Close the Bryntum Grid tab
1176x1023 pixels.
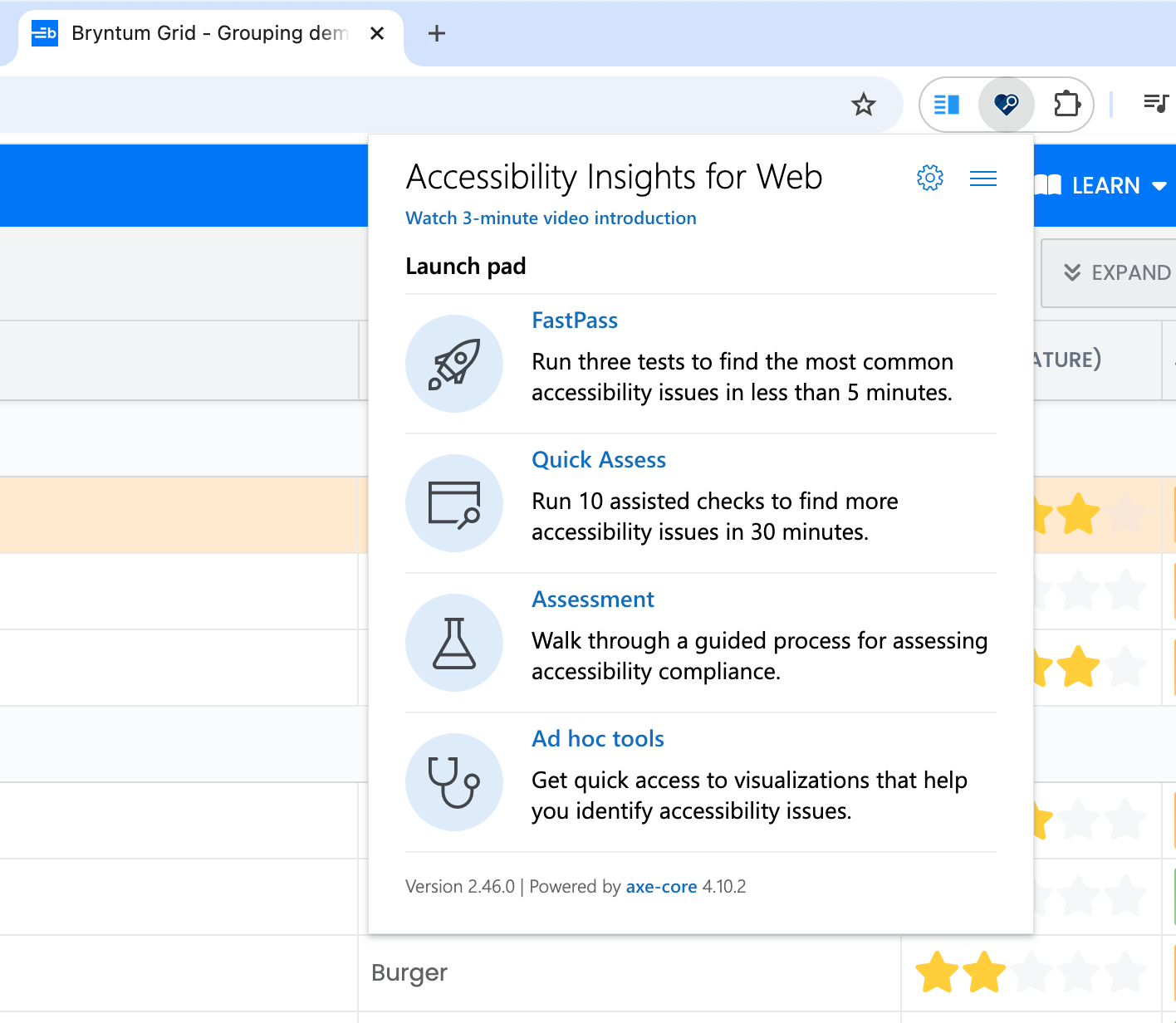pyautogui.click(x=377, y=33)
